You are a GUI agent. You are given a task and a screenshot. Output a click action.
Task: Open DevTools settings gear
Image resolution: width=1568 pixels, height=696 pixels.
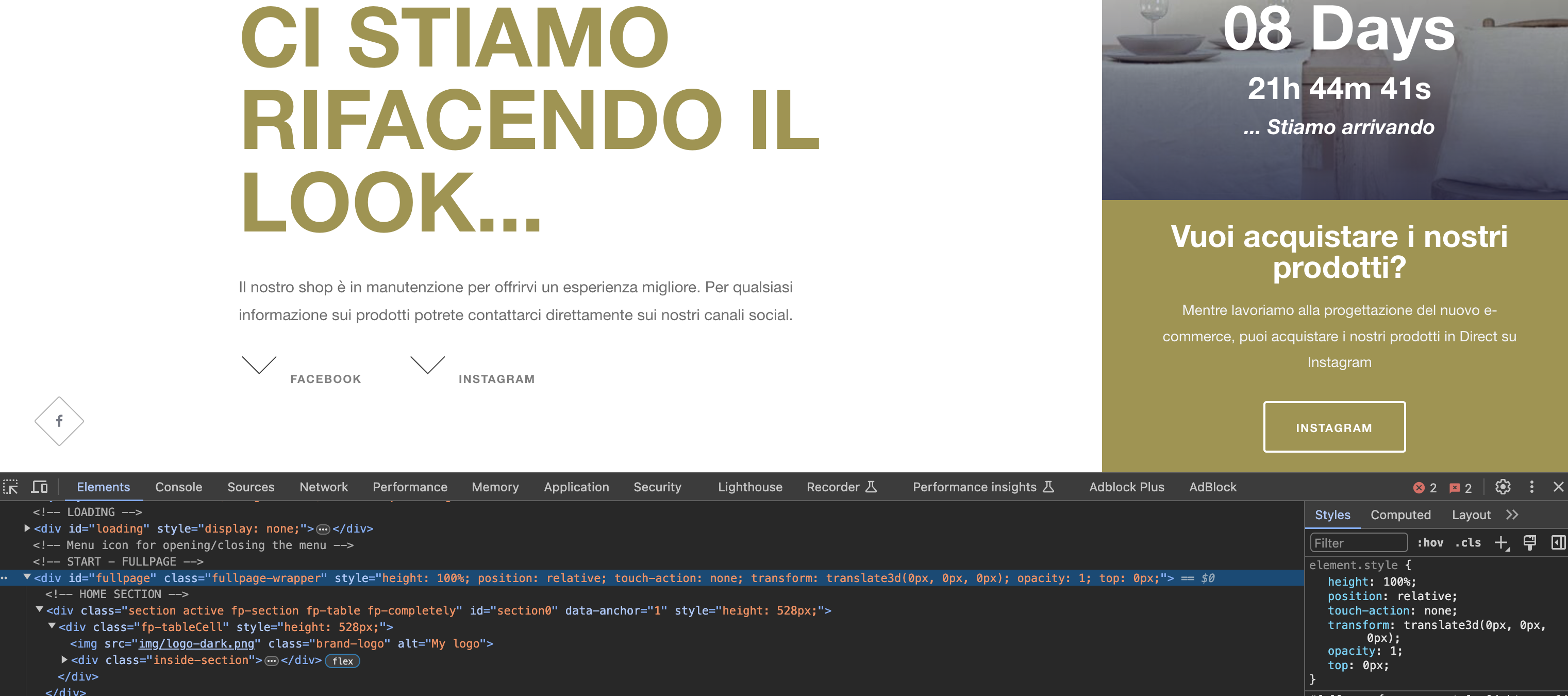[x=1503, y=487]
